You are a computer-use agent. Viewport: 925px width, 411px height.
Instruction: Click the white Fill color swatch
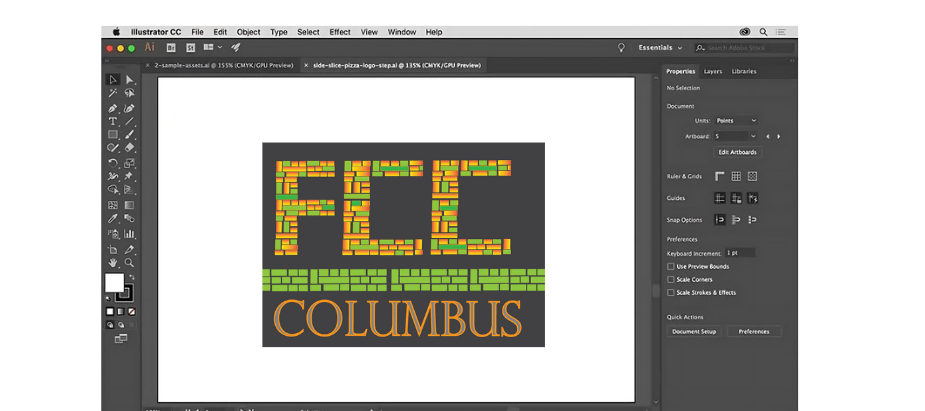click(114, 282)
